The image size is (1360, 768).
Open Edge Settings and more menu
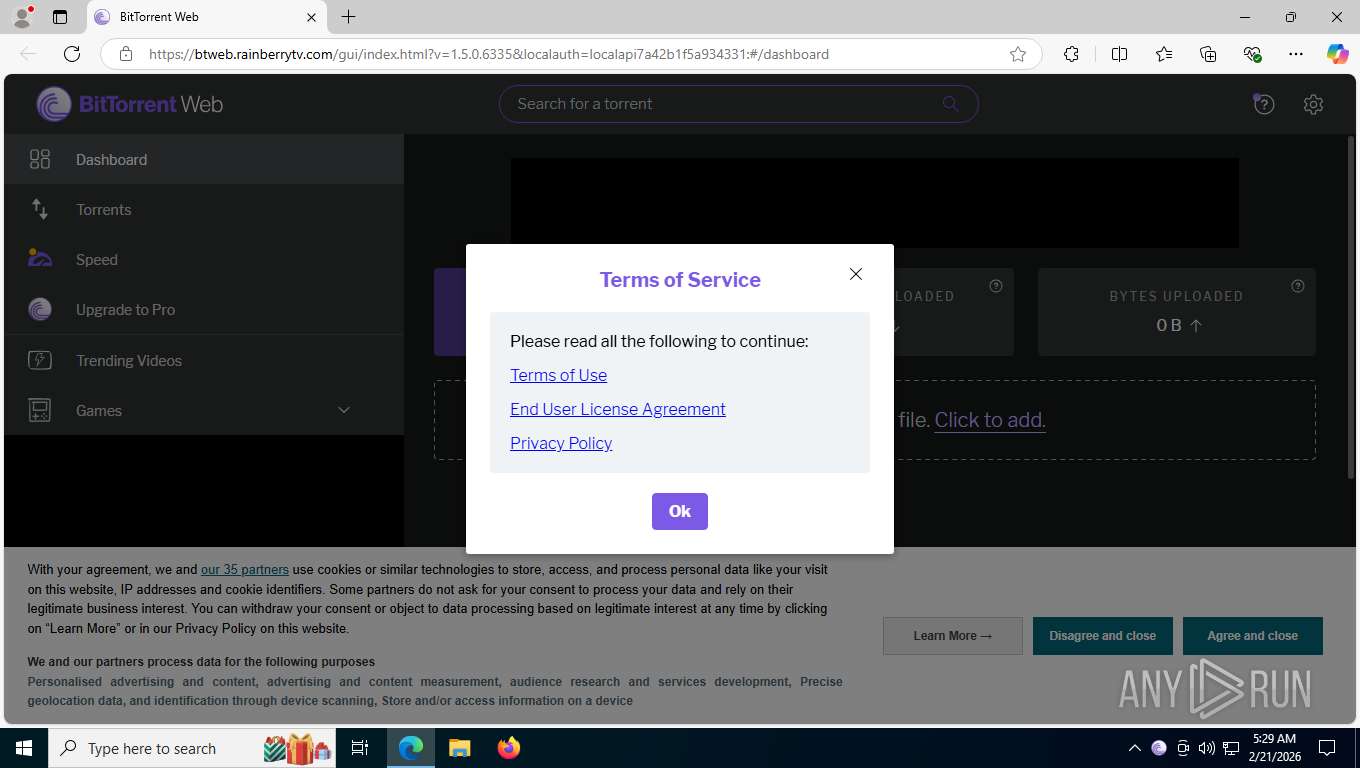click(x=1296, y=54)
